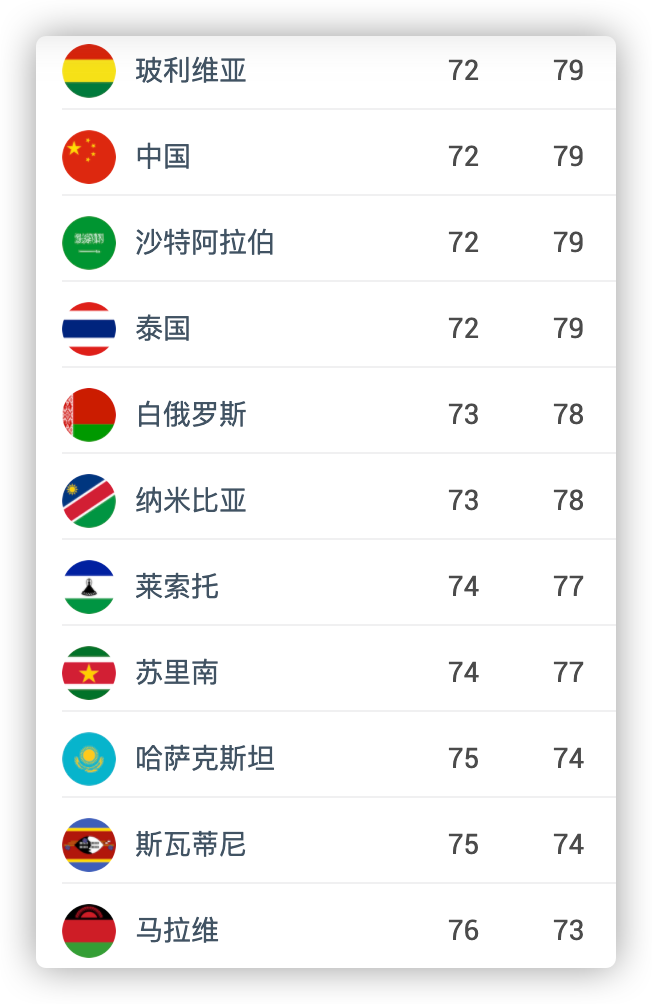Open the 泰国 row label
Viewport: 652px width, 1004px height.
tap(163, 328)
